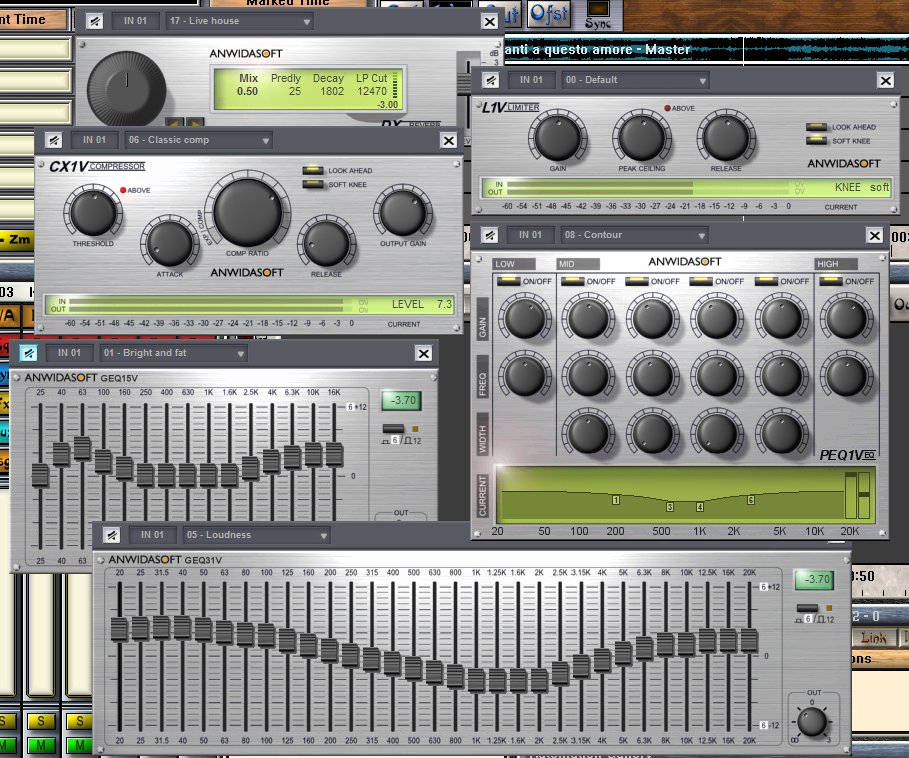Image resolution: width=909 pixels, height=758 pixels.
Task: Toggle second MID band ON/OFF in PEQ1V
Action: click(637, 281)
